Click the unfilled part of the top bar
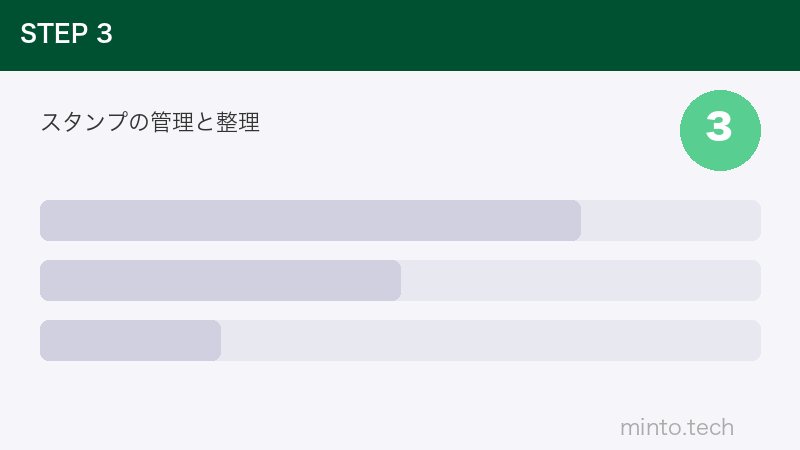The height and width of the screenshot is (450, 800). (x=670, y=220)
